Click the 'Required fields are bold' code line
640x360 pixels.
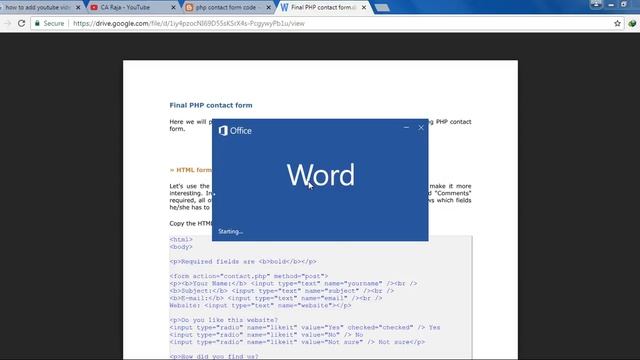(x=243, y=262)
